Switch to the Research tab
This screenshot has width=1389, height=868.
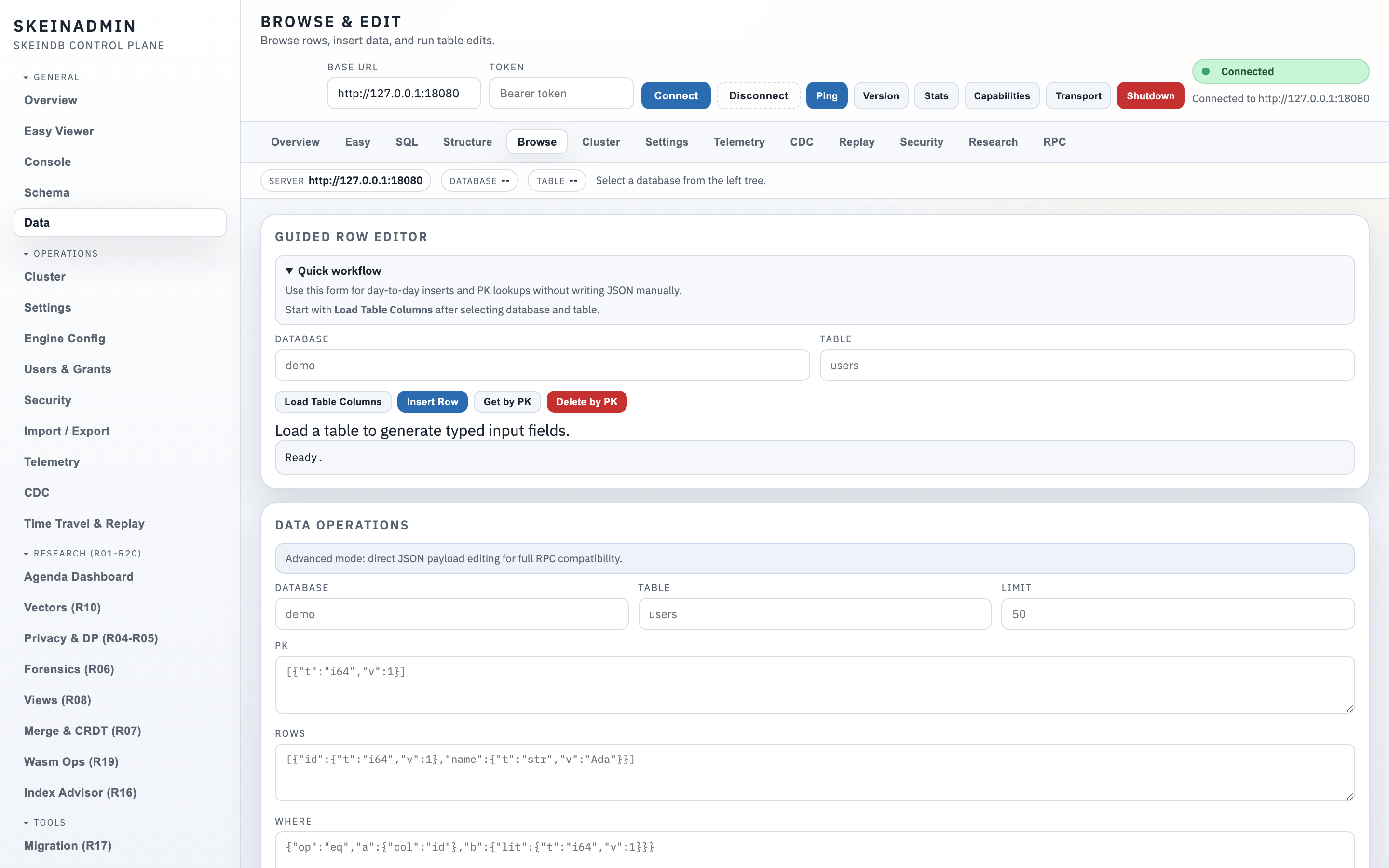point(993,142)
